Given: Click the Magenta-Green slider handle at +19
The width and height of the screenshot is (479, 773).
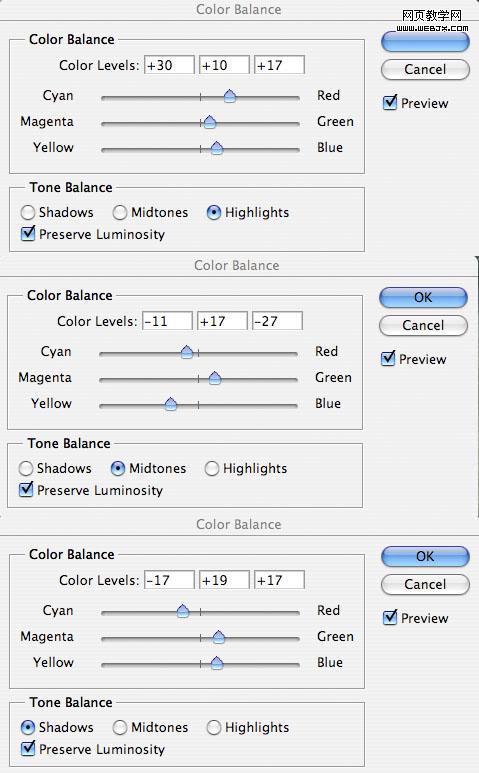Looking at the screenshot, I should click(x=218, y=637).
